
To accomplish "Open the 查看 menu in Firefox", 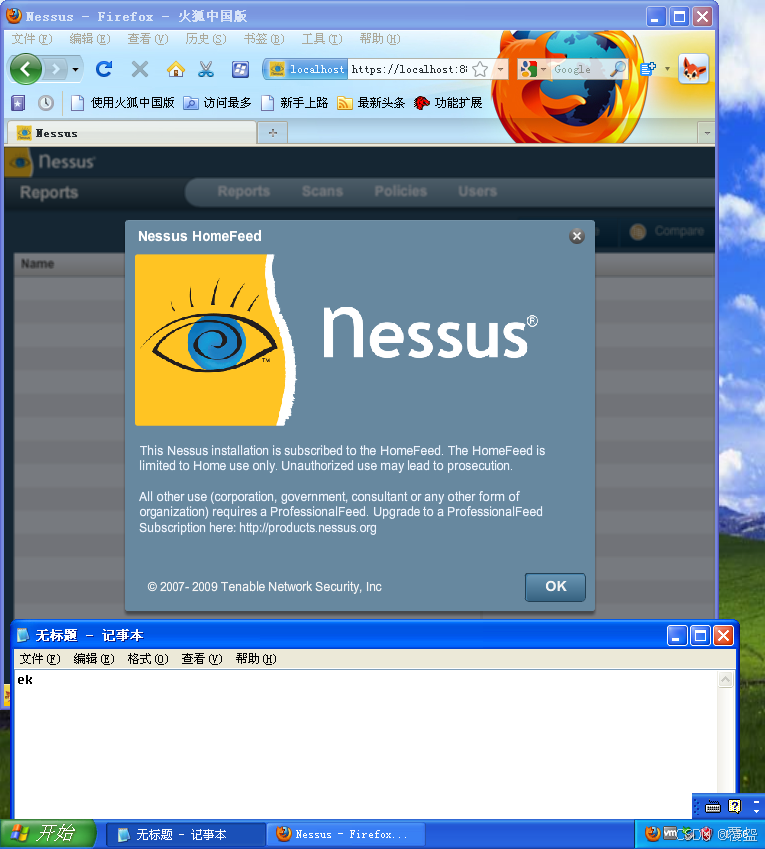I will tap(148, 39).
